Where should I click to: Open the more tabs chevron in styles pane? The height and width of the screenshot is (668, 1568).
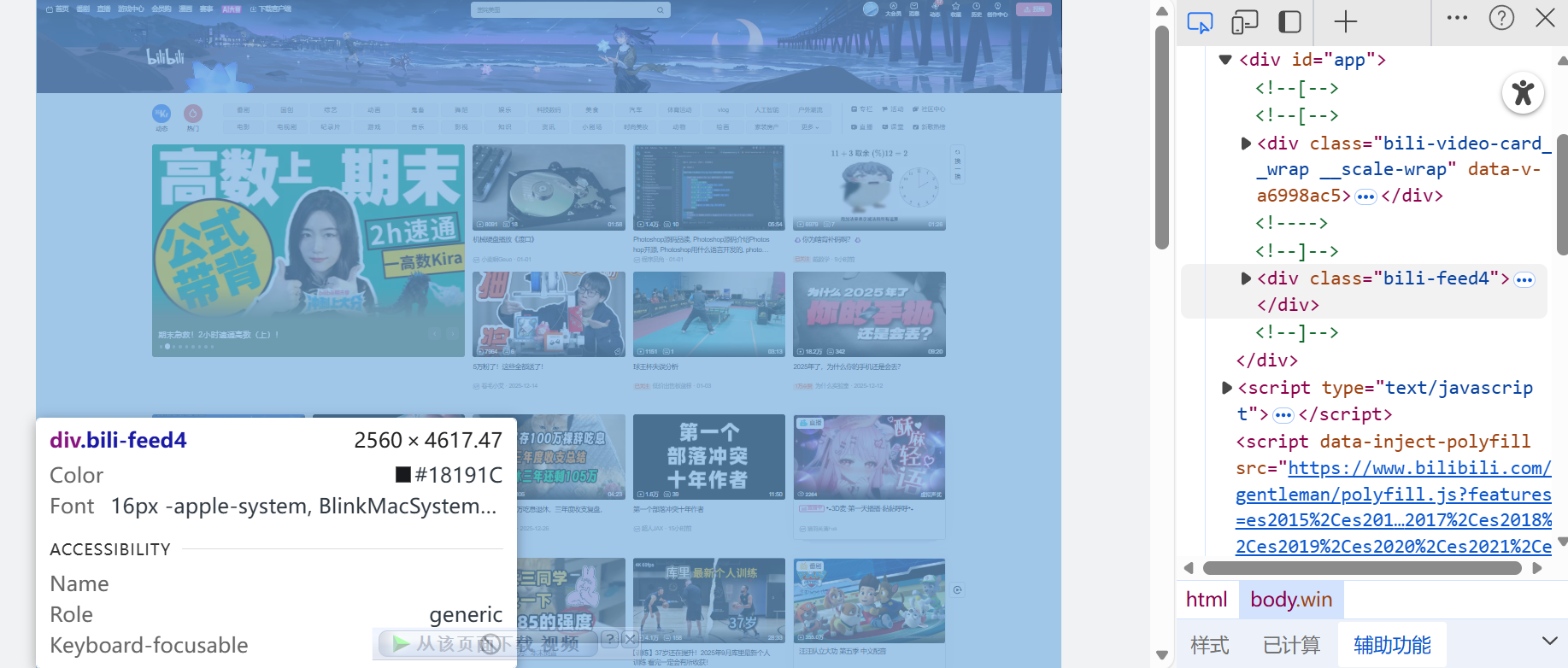pyautogui.click(x=1549, y=641)
